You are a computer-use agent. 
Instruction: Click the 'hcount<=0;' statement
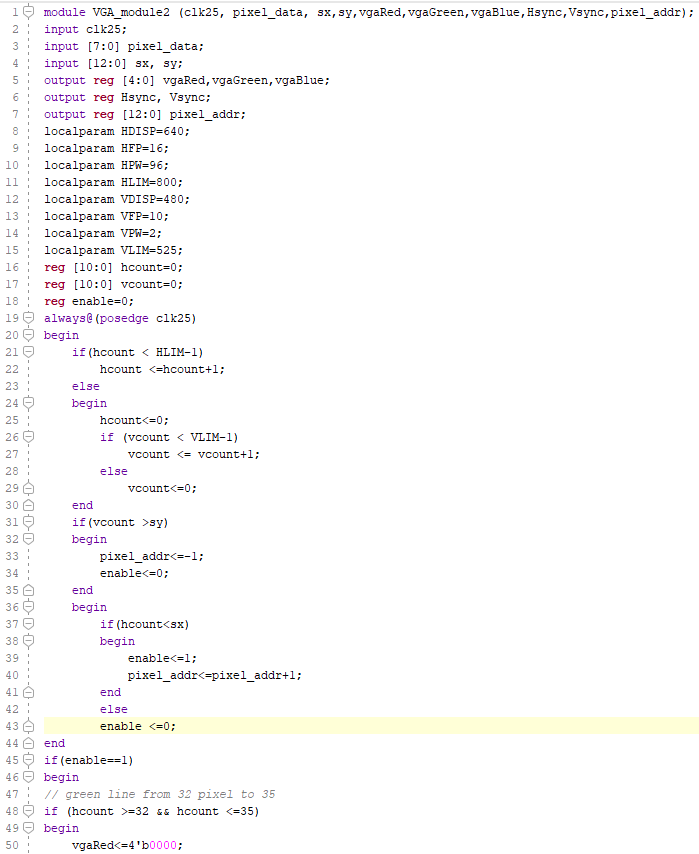point(135,420)
